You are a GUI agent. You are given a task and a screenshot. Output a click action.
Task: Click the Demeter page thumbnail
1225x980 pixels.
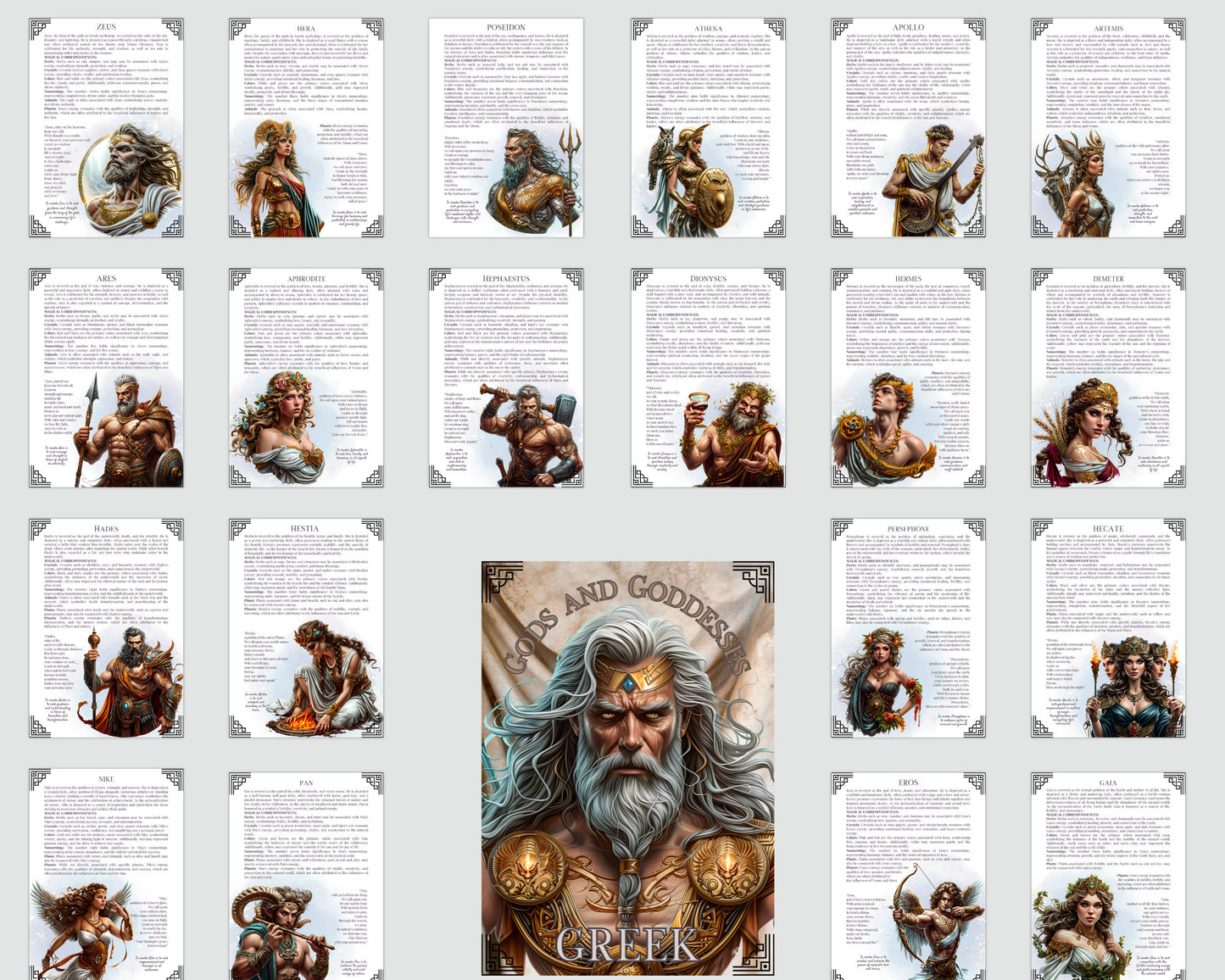1108,378
